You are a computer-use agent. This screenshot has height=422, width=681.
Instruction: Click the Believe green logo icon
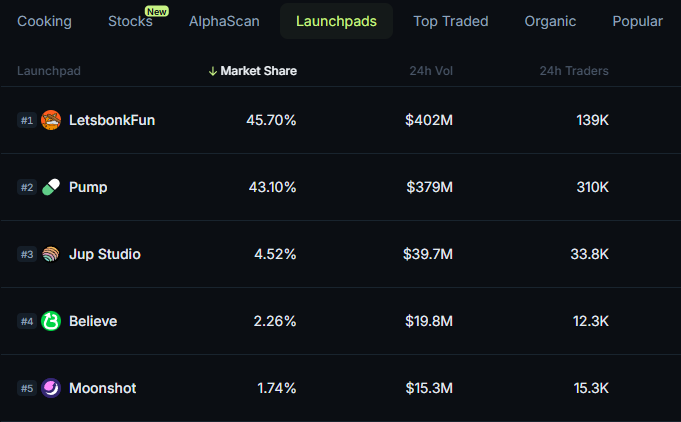pyautogui.click(x=51, y=321)
